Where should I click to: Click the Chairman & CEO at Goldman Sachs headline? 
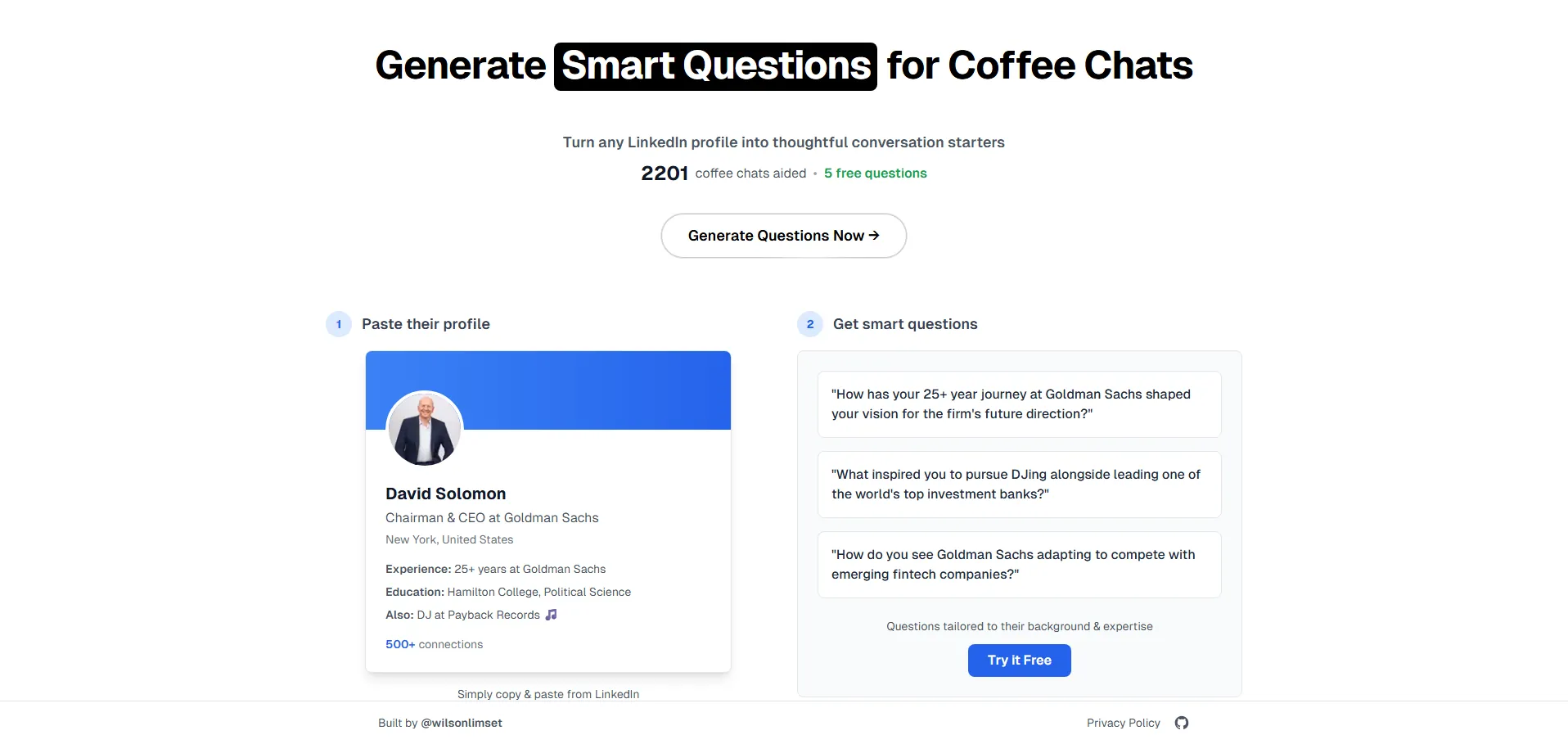492,518
